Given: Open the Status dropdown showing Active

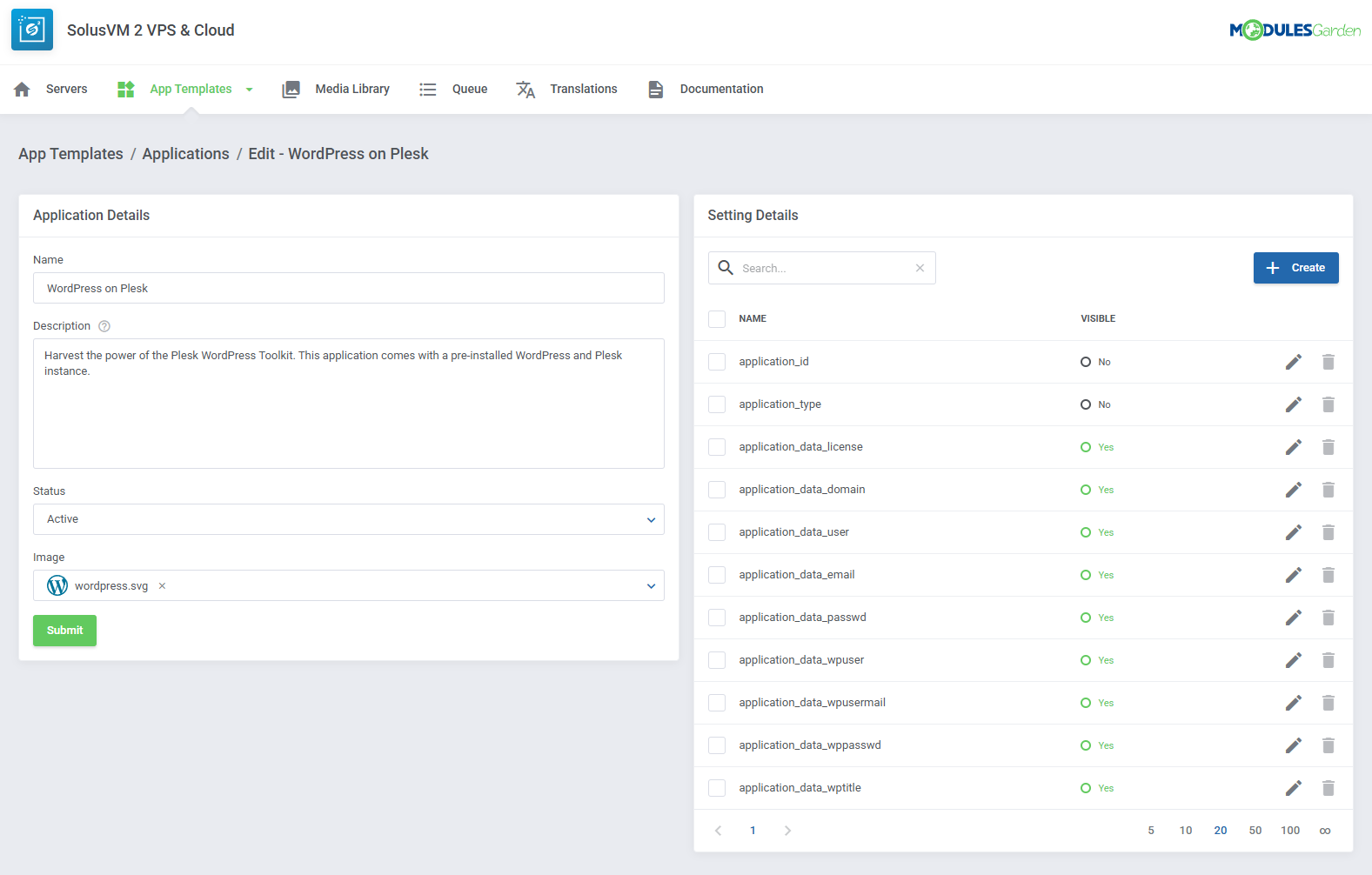Looking at the screenshot, I should tap(348, 519).
